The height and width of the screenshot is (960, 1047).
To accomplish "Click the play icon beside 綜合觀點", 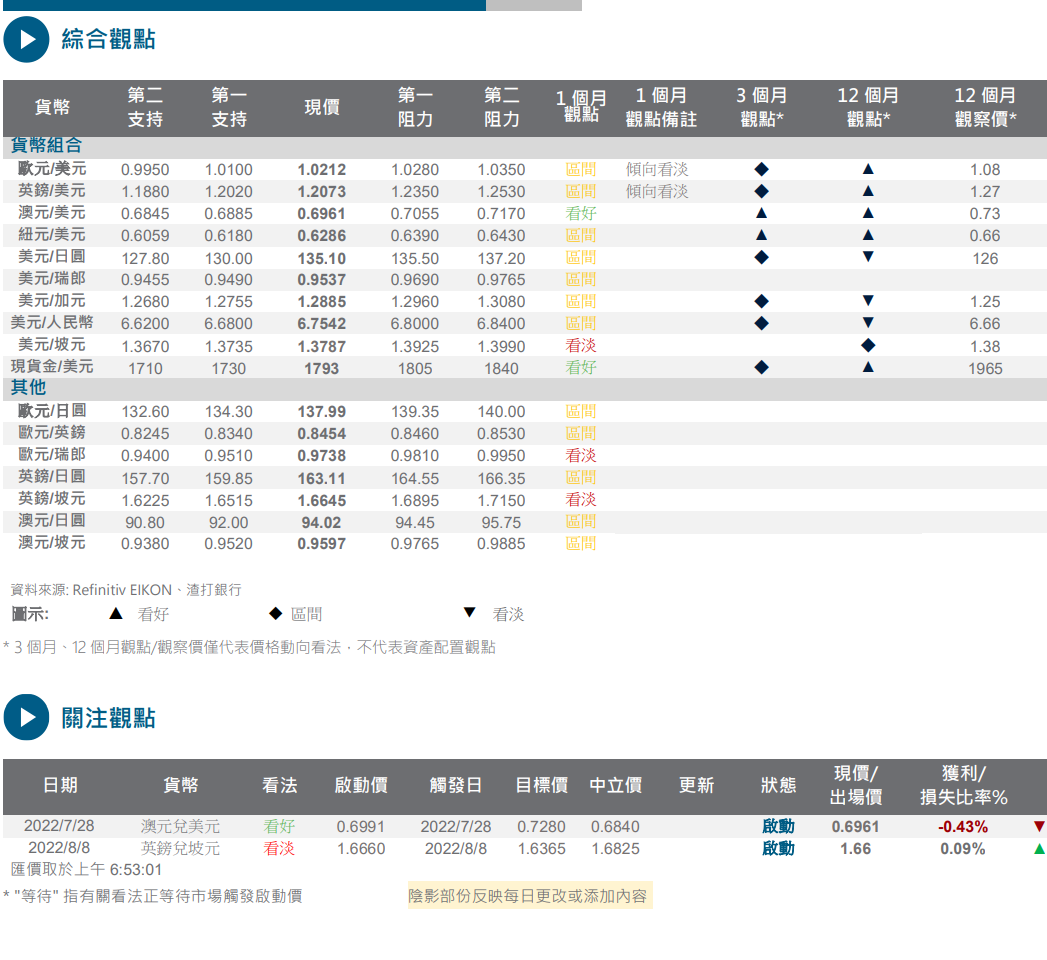I will click(x=26, y=40).
